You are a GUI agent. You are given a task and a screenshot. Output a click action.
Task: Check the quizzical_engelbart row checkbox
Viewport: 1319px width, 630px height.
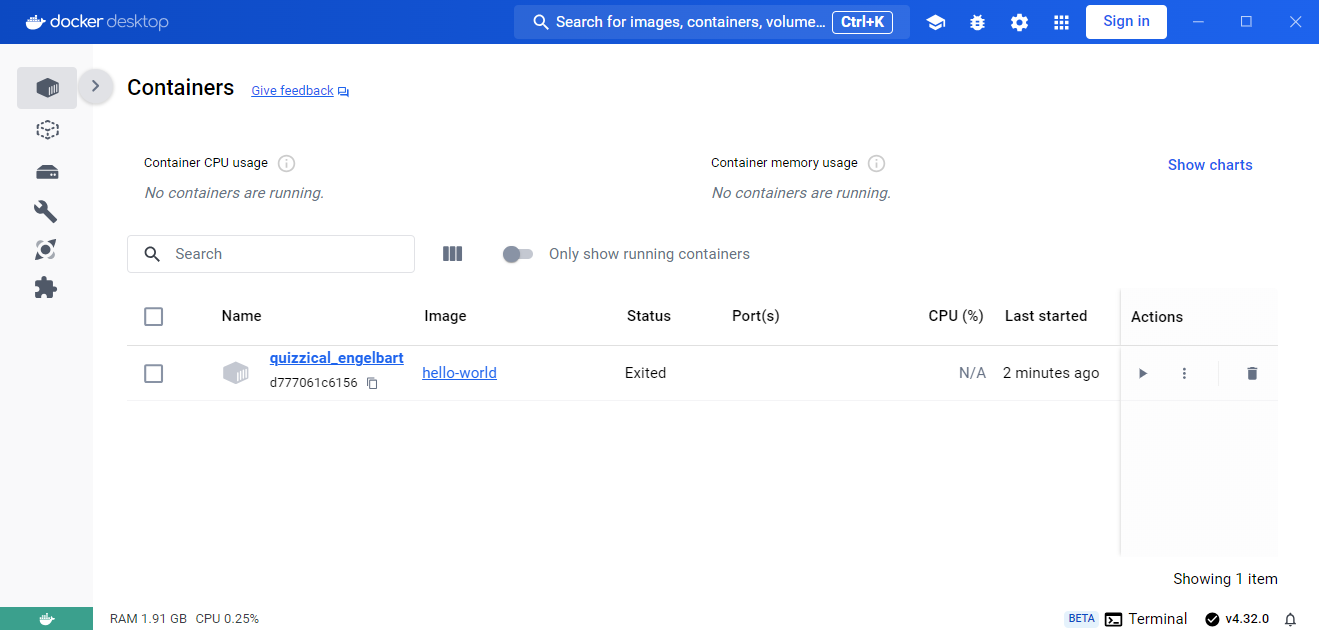(x=153, y=373)
